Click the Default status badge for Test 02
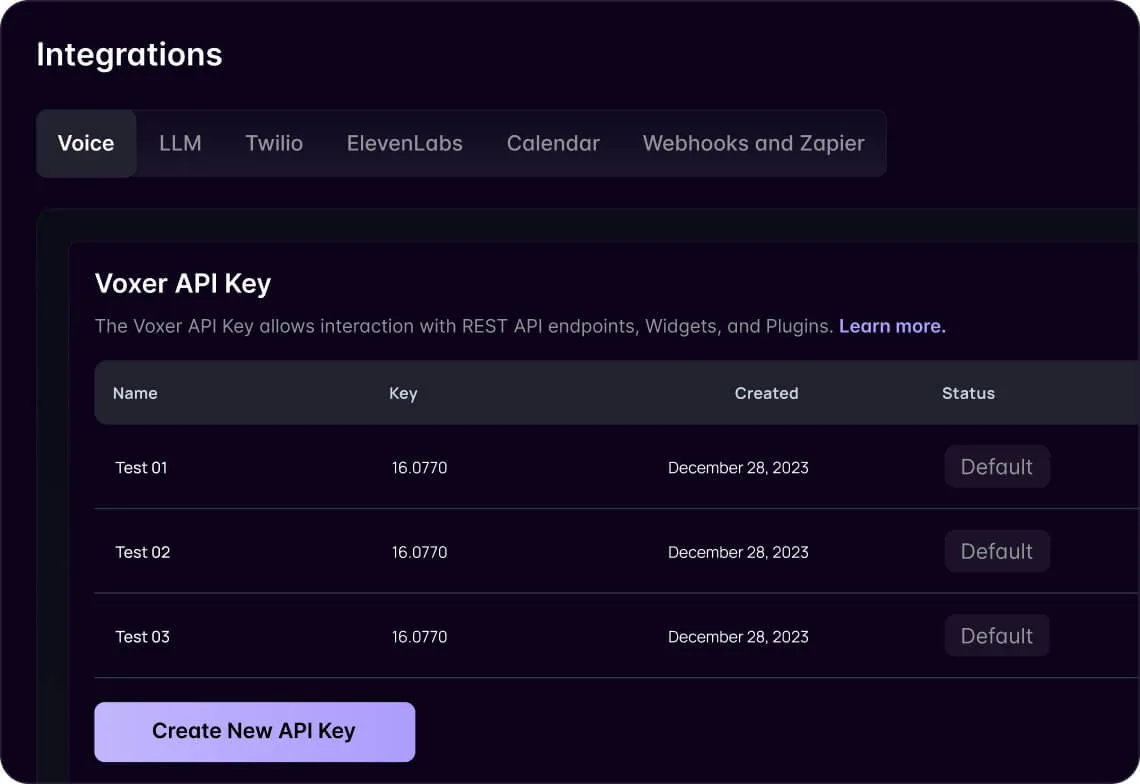 (997, 551)
